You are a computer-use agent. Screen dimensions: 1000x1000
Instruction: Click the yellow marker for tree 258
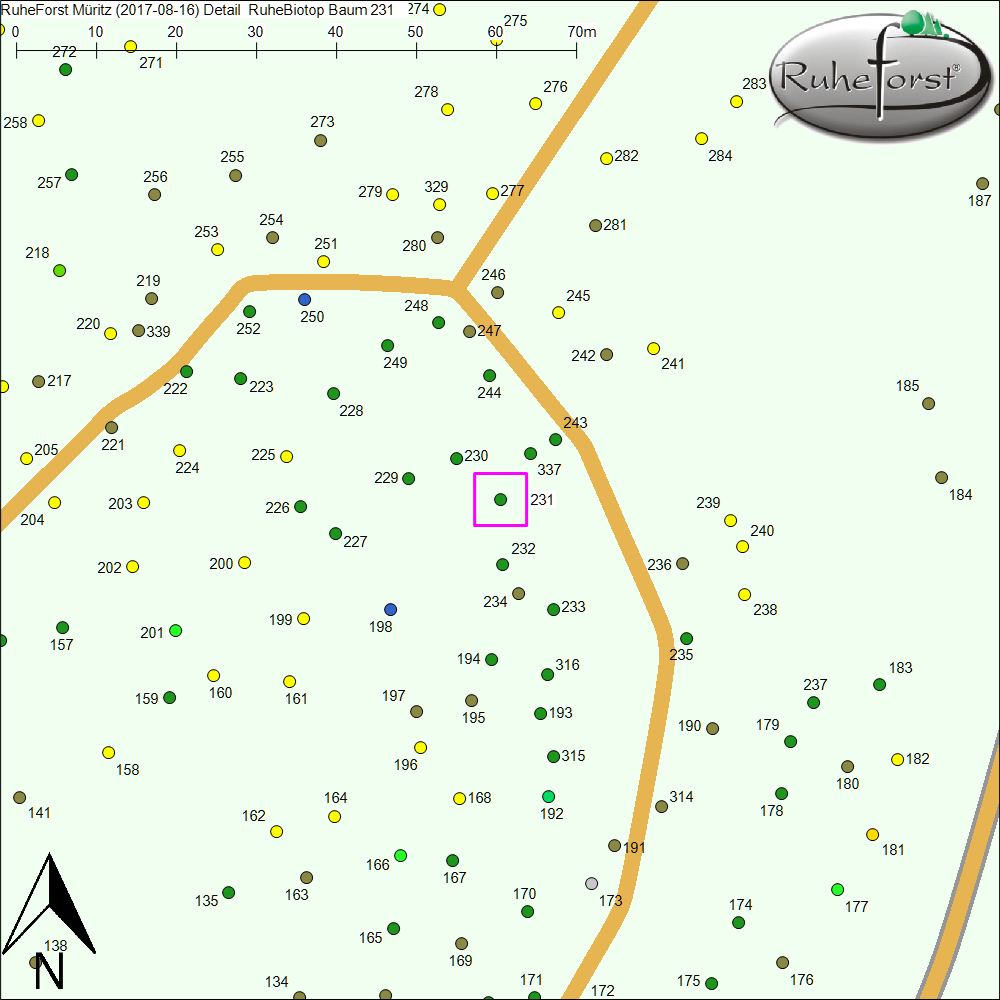pos(39,120)
